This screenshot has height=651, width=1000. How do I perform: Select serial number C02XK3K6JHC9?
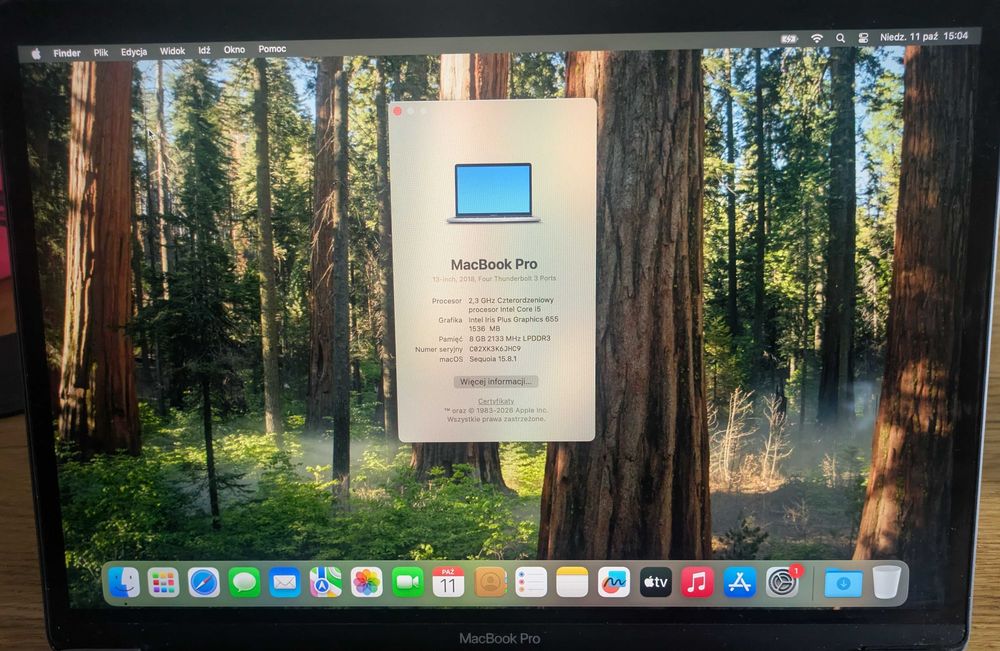coord(495,349)
